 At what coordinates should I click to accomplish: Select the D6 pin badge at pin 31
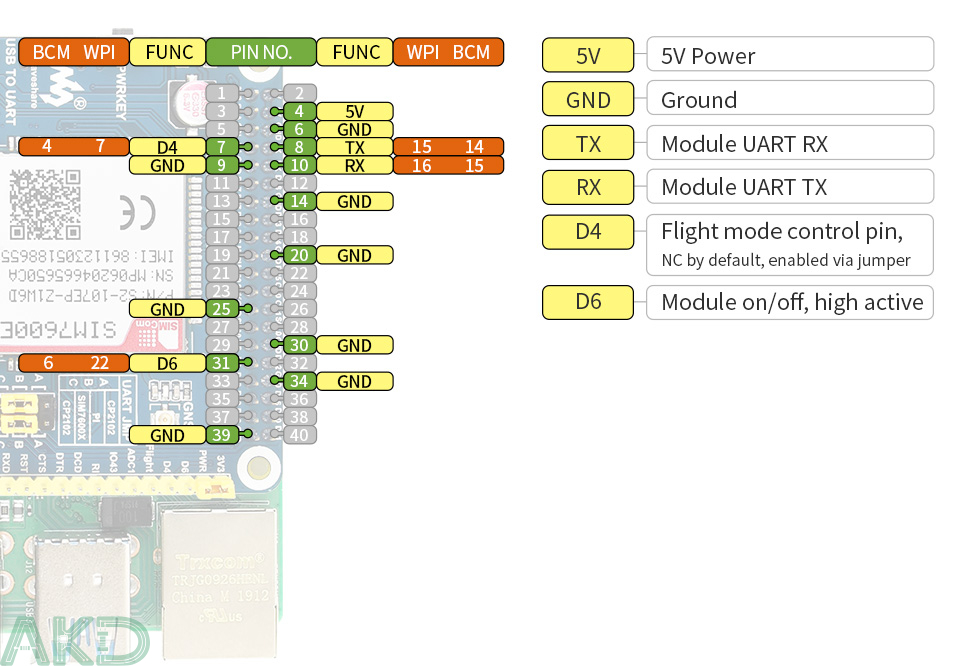click(x=167, y=363)
